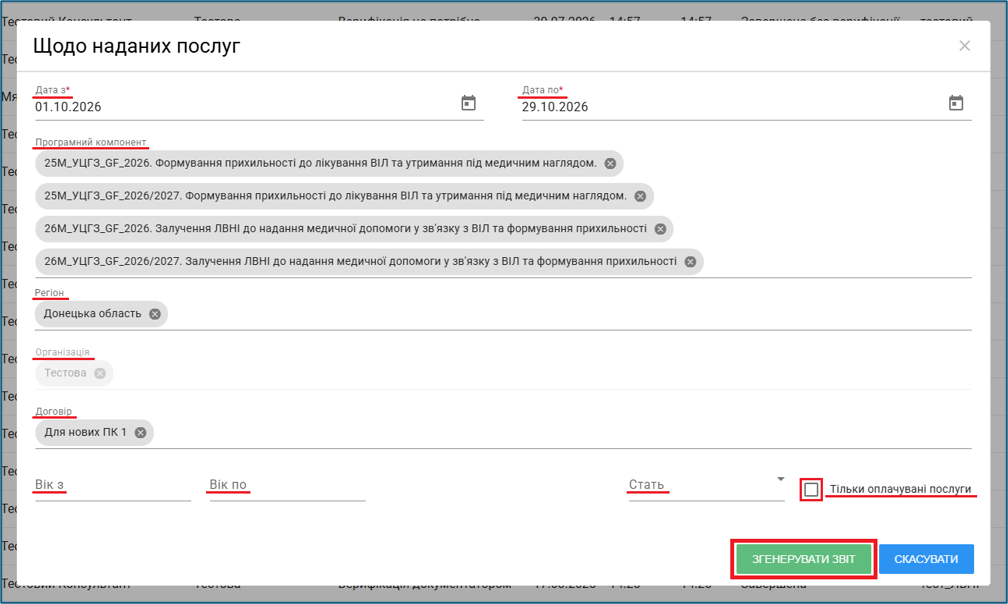Close the Щодо наданих послуг dialog

pos(964,46)
